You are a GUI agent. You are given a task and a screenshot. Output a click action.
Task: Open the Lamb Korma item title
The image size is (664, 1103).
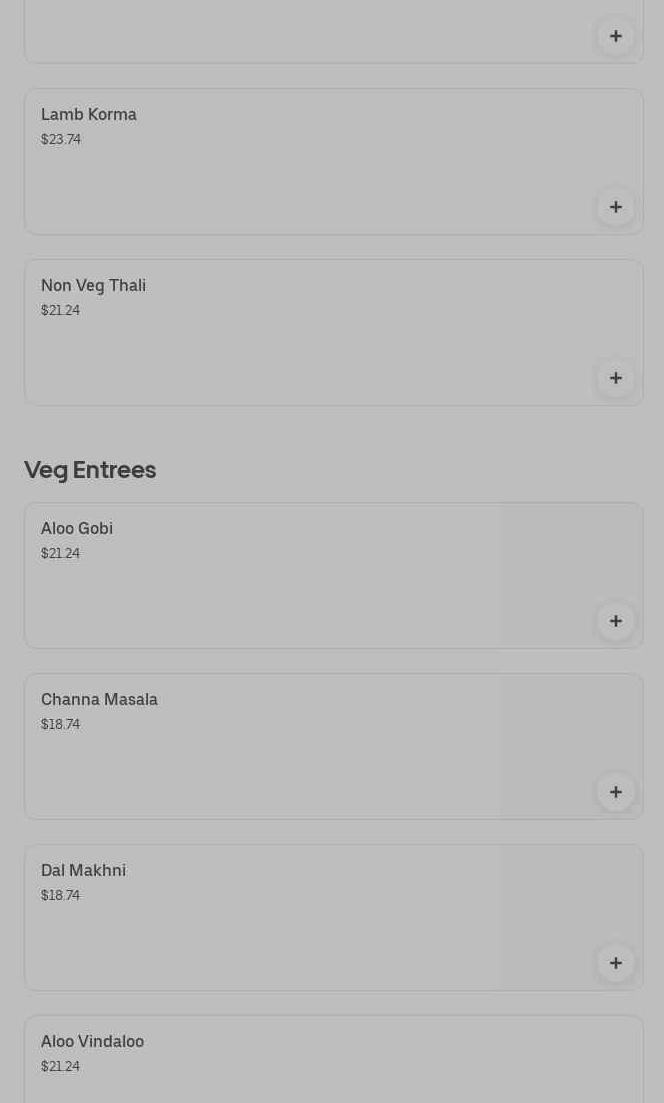coord(89,114)
